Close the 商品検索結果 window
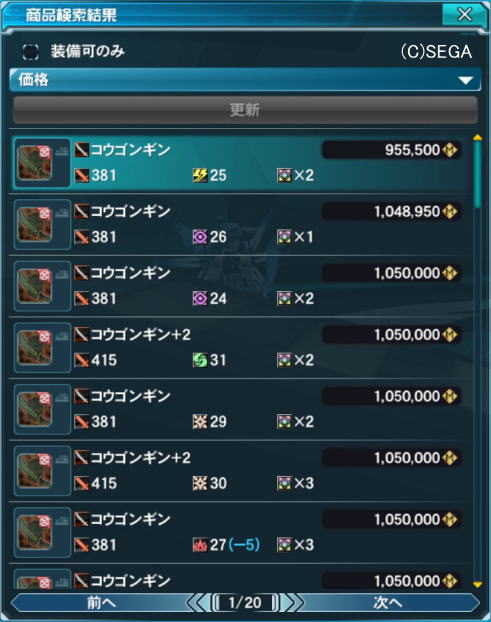This screenshot has width=491, height=622. 464,15
